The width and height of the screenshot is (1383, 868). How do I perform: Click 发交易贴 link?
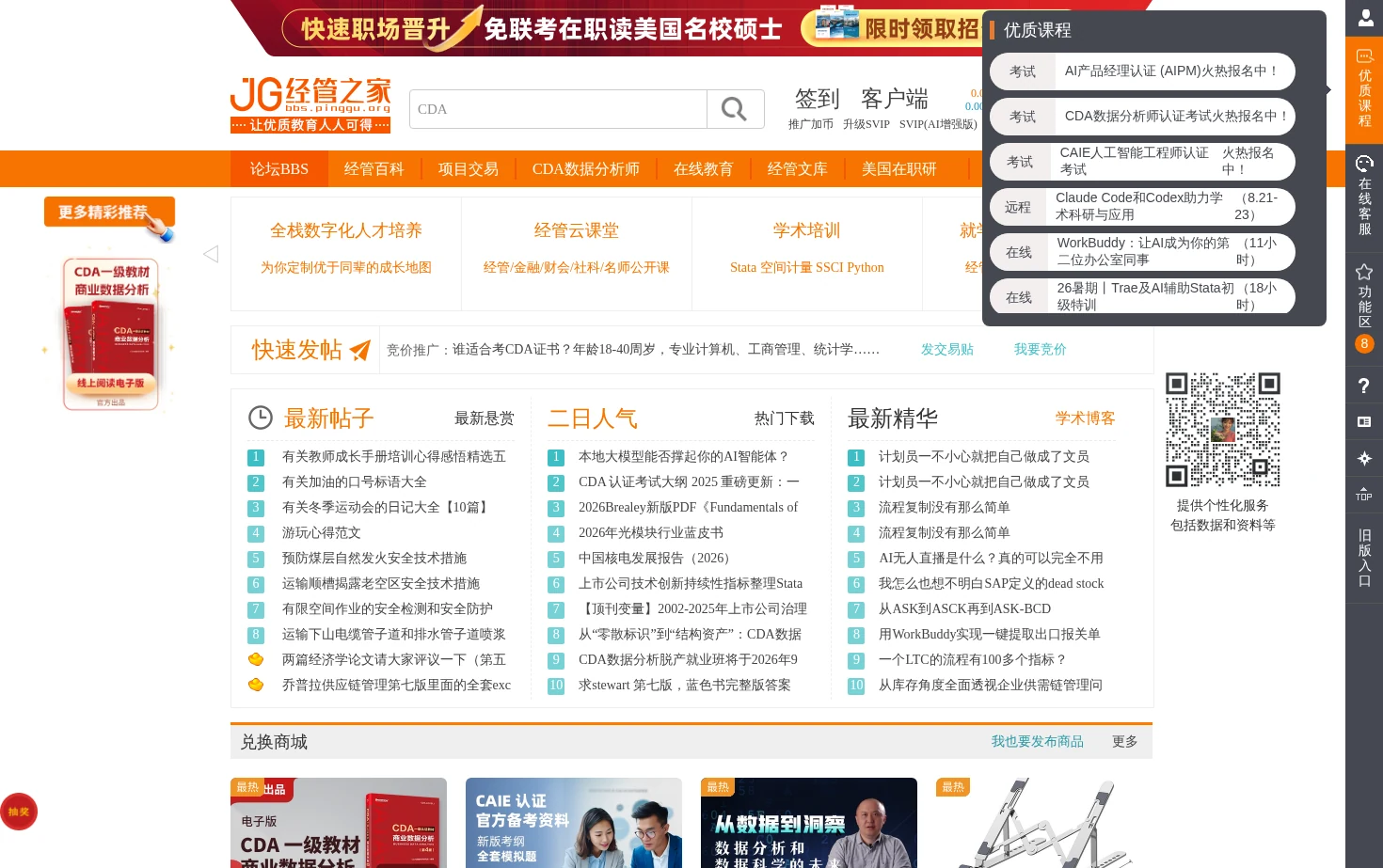click(947, 350)
